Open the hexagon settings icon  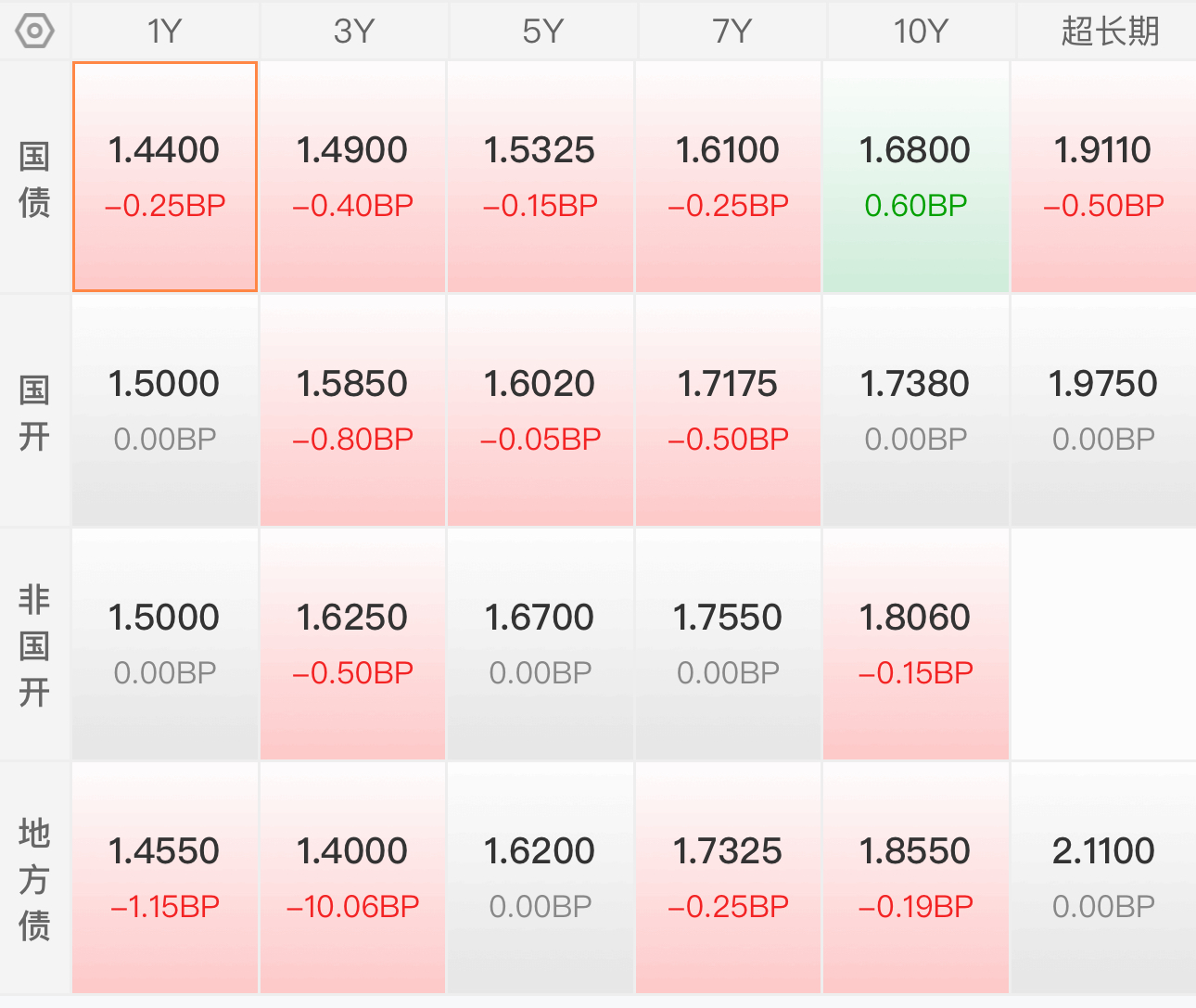pyautogui.click(x=35, y=31)
